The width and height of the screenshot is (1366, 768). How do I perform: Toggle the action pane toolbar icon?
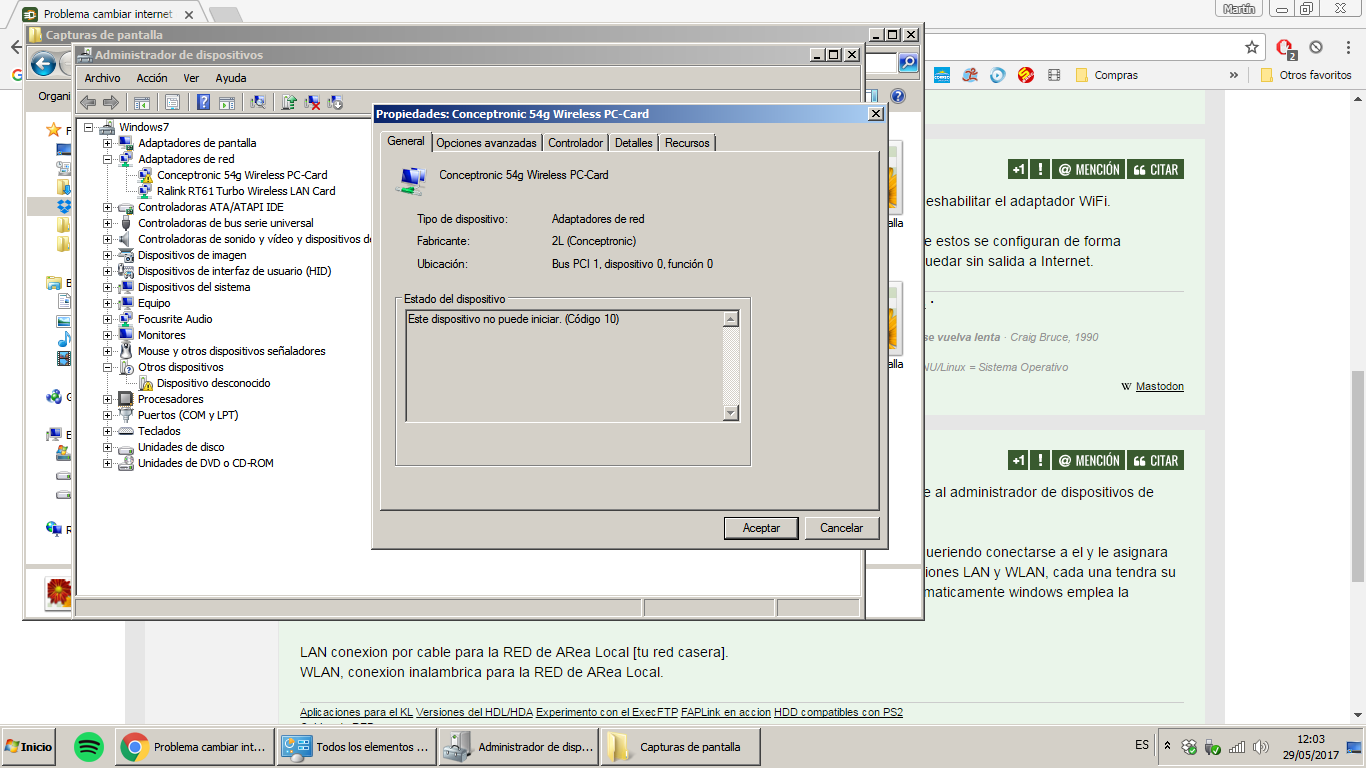tap(226, 102)
